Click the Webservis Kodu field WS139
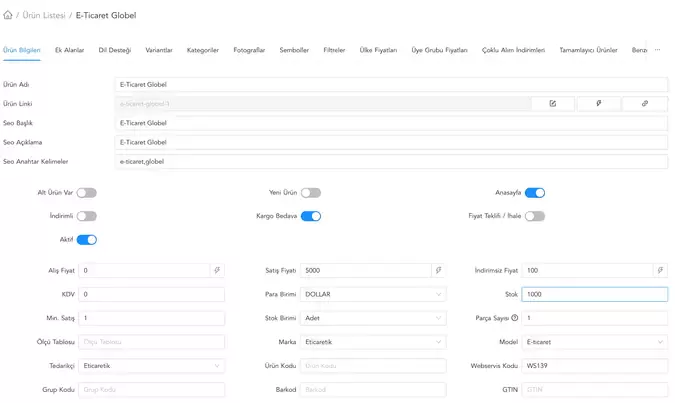Image resolution: width=675 pixels, height=403 pixels. (594, 366)
